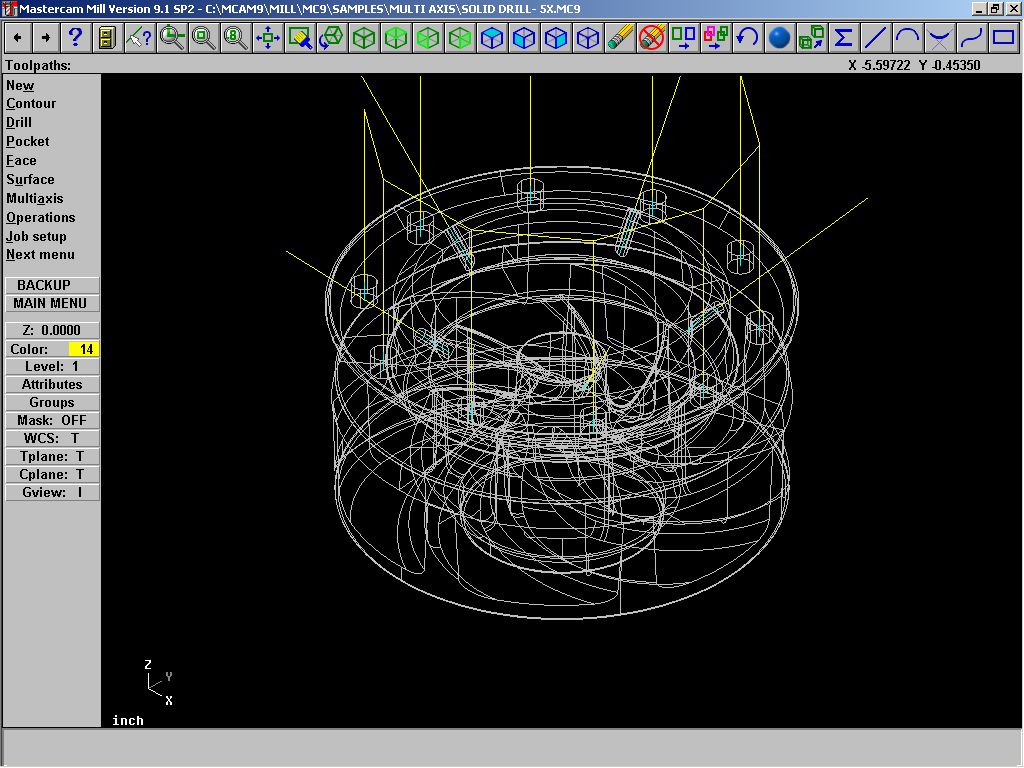The image size is (1024, 768).
Task: Change the Cplane: T setting
Action: (52, 474)
